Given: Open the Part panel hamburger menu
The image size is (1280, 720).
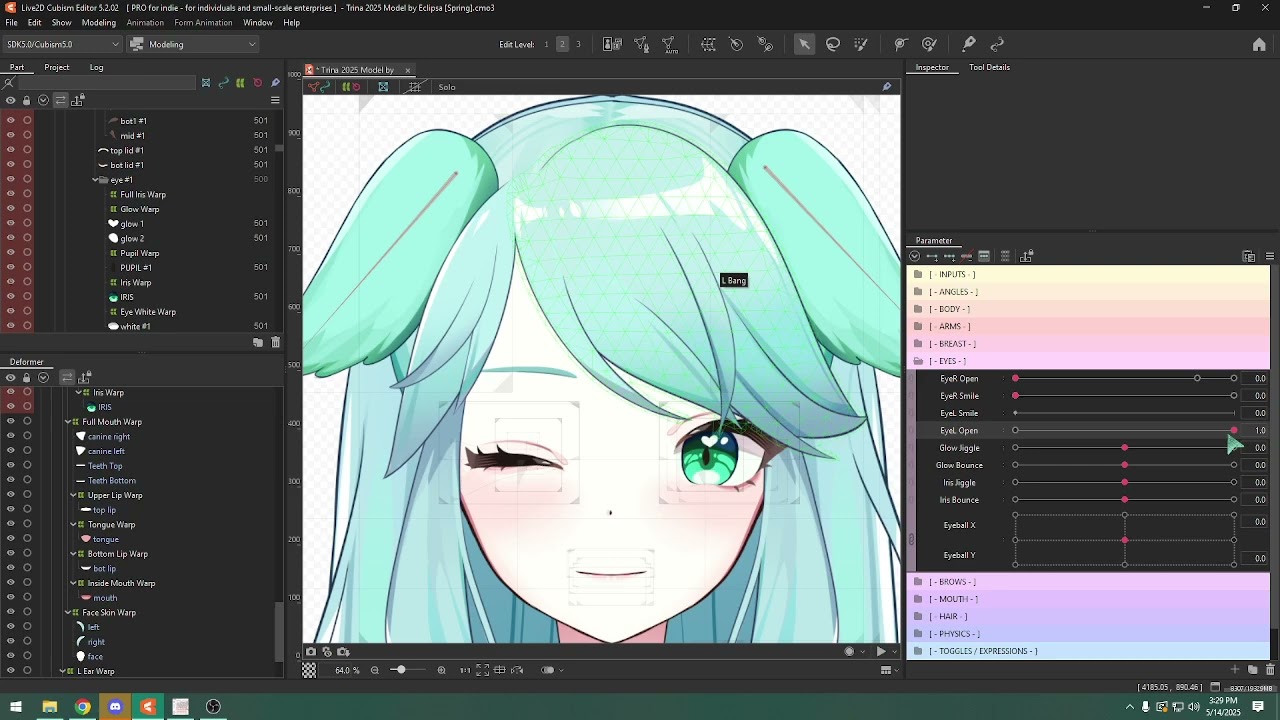Looking at the screenshot, I should pyautogui.click(x=275, y=100).
